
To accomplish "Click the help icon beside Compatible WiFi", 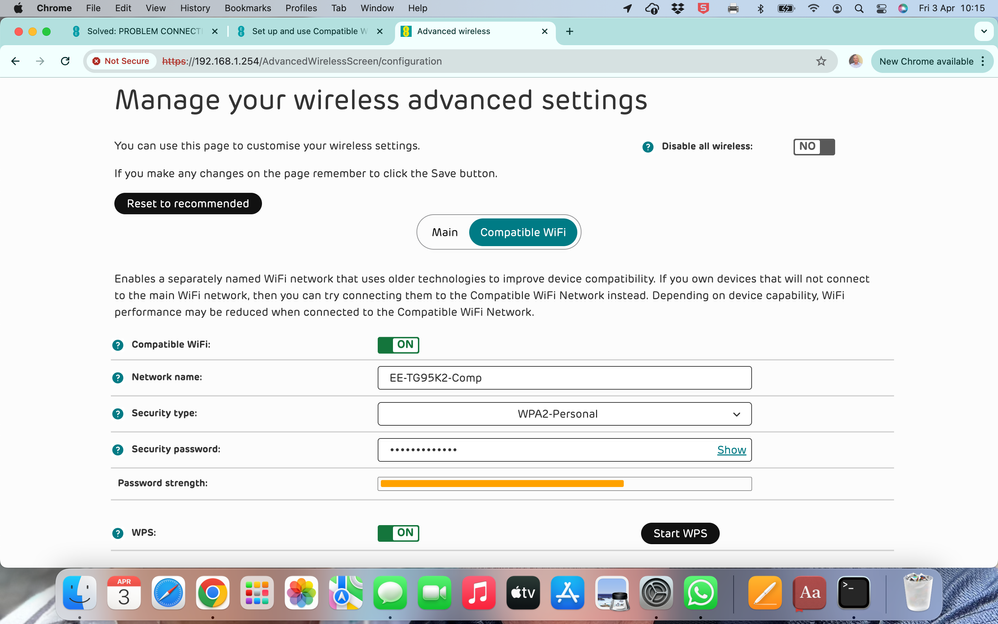I will click(x=118, y=345).
